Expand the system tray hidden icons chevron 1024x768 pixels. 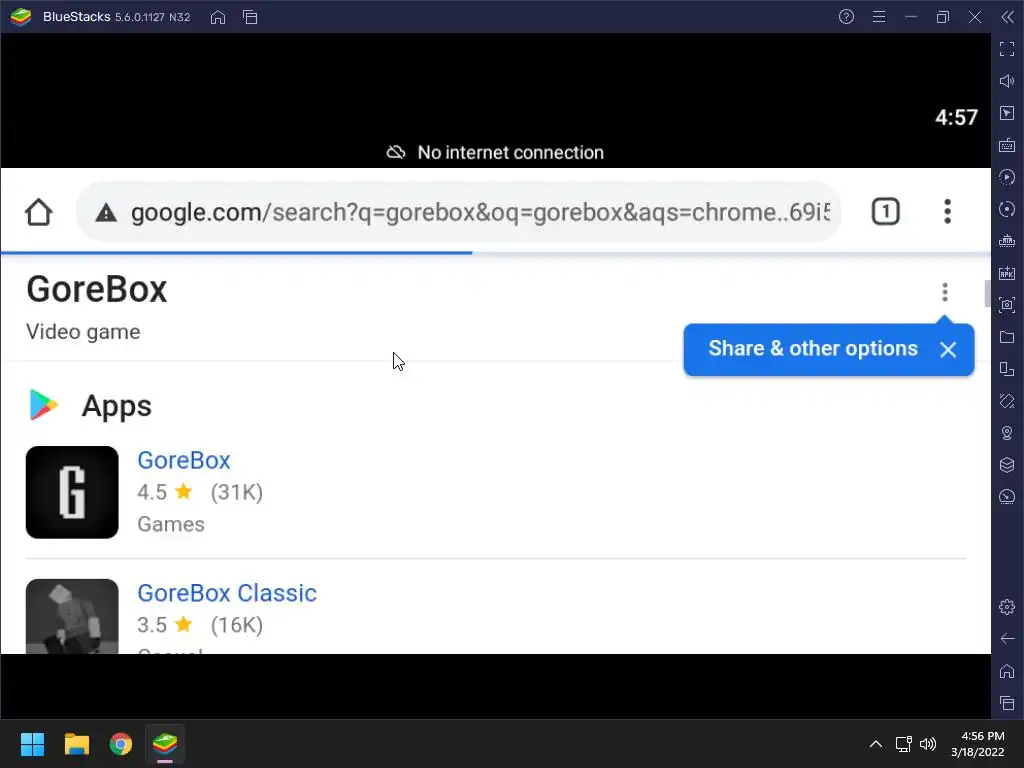(x=876, y=744)
